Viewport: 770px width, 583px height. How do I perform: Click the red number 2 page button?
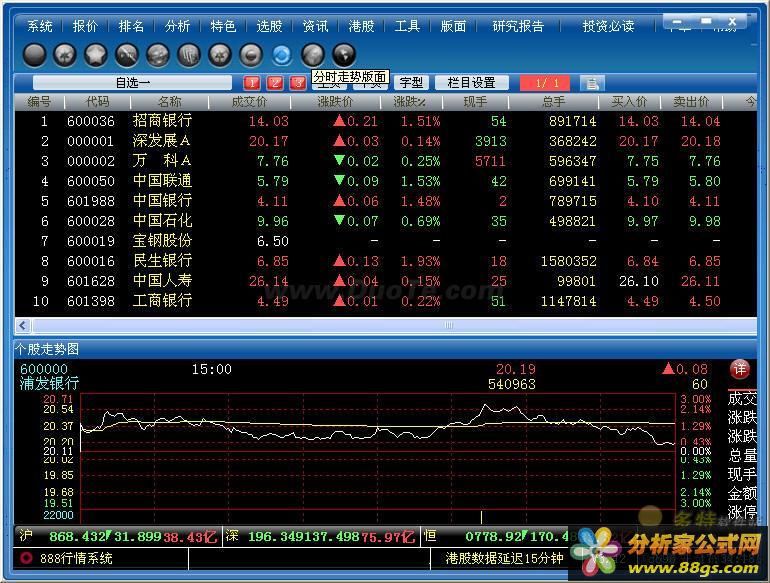pyautogui.click(x=275, y=83)
